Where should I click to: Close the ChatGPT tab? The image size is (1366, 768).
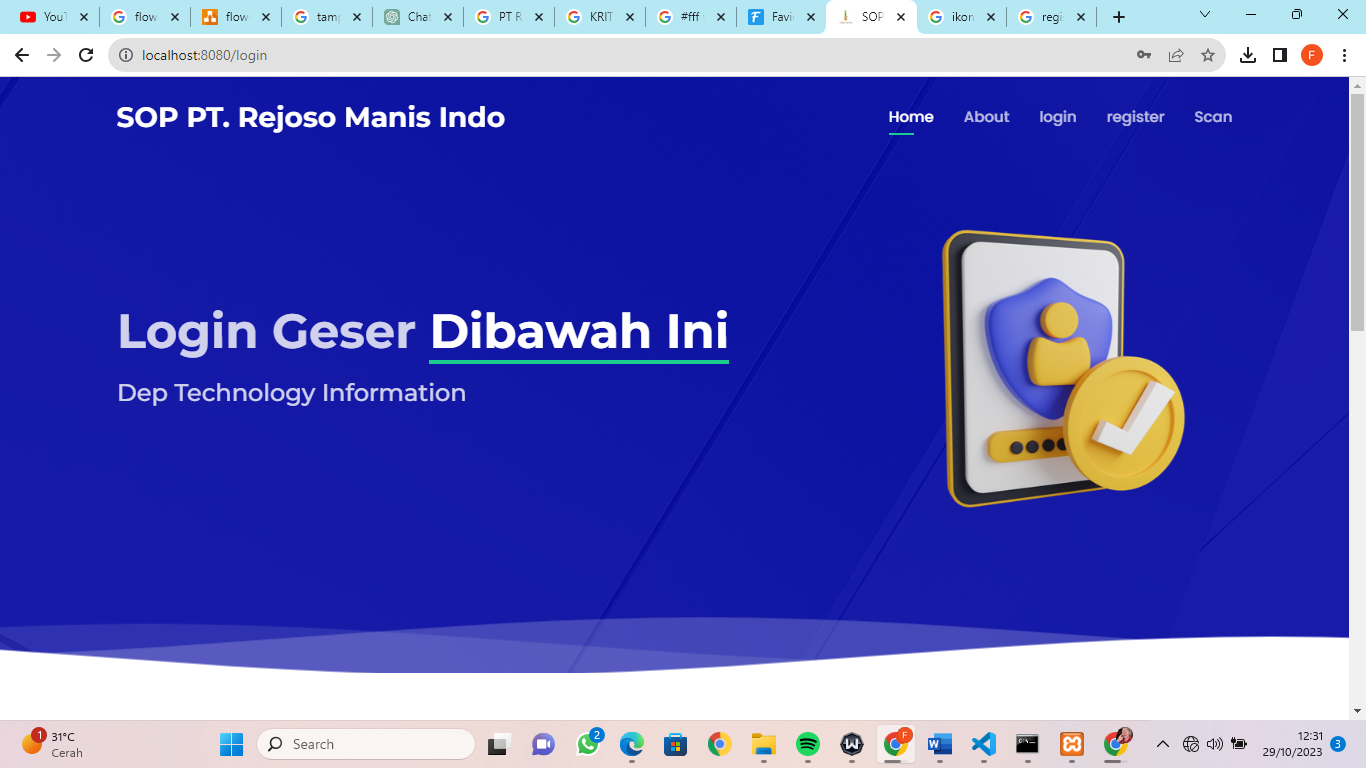coord(448,17)
